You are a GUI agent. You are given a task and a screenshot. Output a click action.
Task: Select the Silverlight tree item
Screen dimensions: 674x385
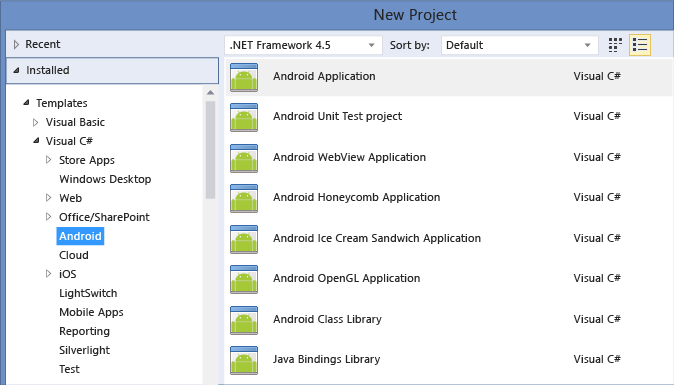[84, 350]
